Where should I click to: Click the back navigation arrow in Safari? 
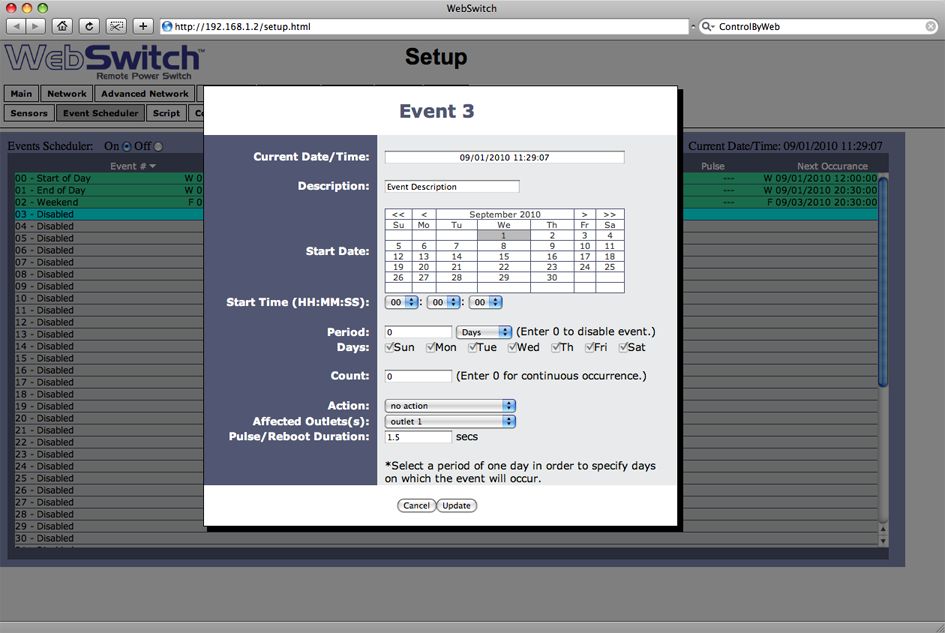pyautogui.click(x=14, y=26)
